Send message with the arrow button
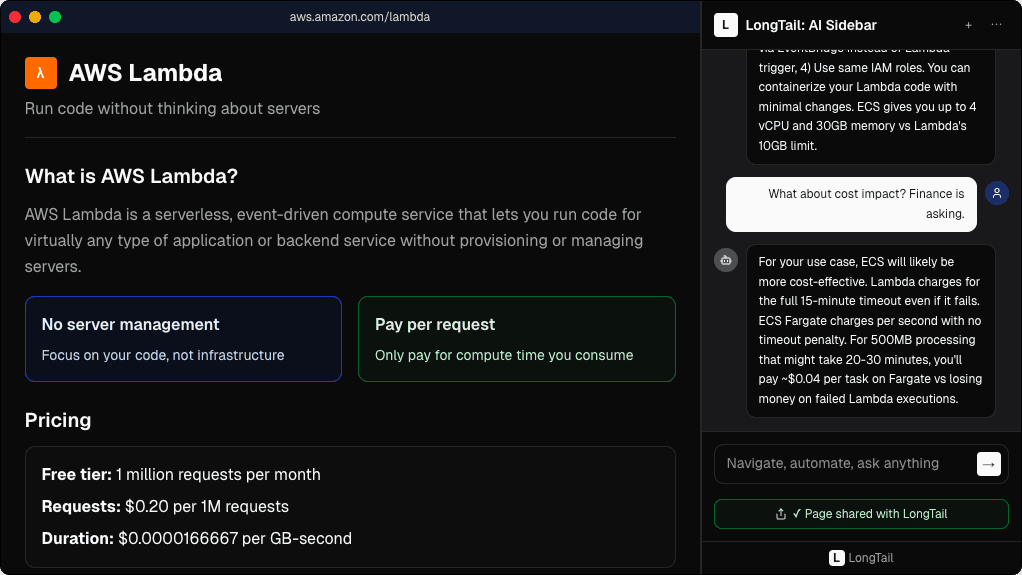 [989, 464]
